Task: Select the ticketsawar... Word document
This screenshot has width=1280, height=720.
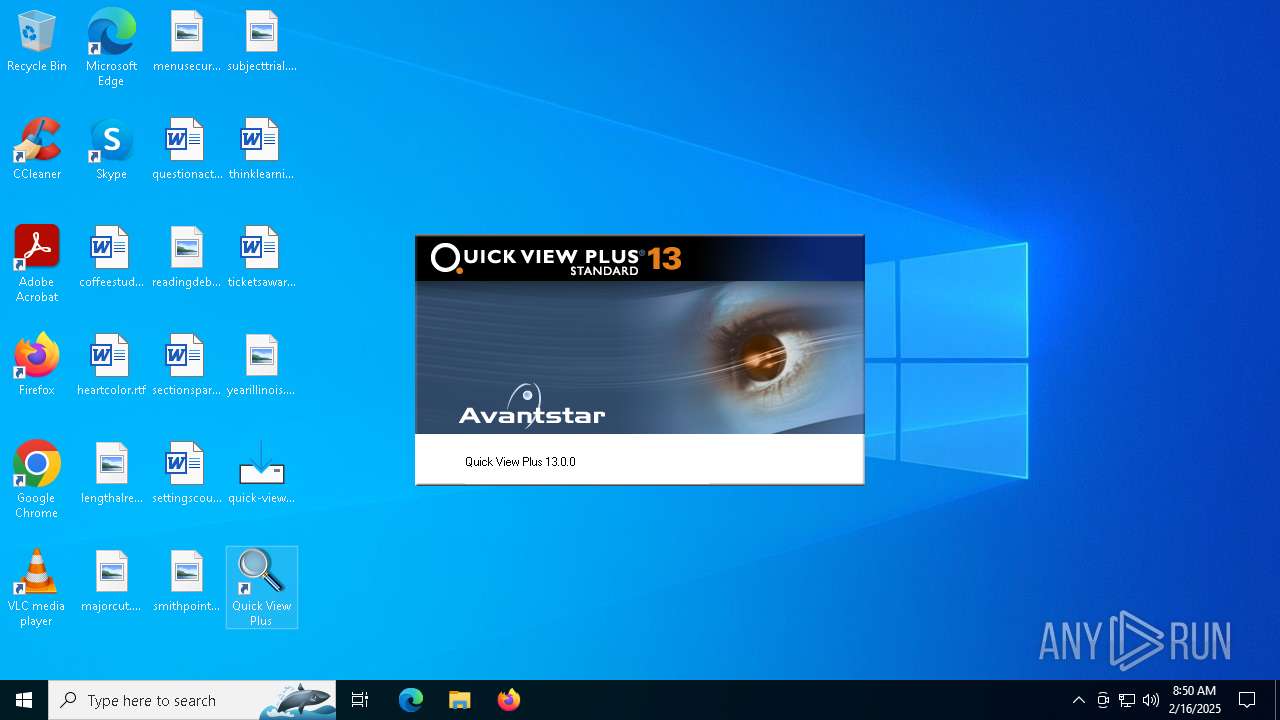Action: pos(261,258)
